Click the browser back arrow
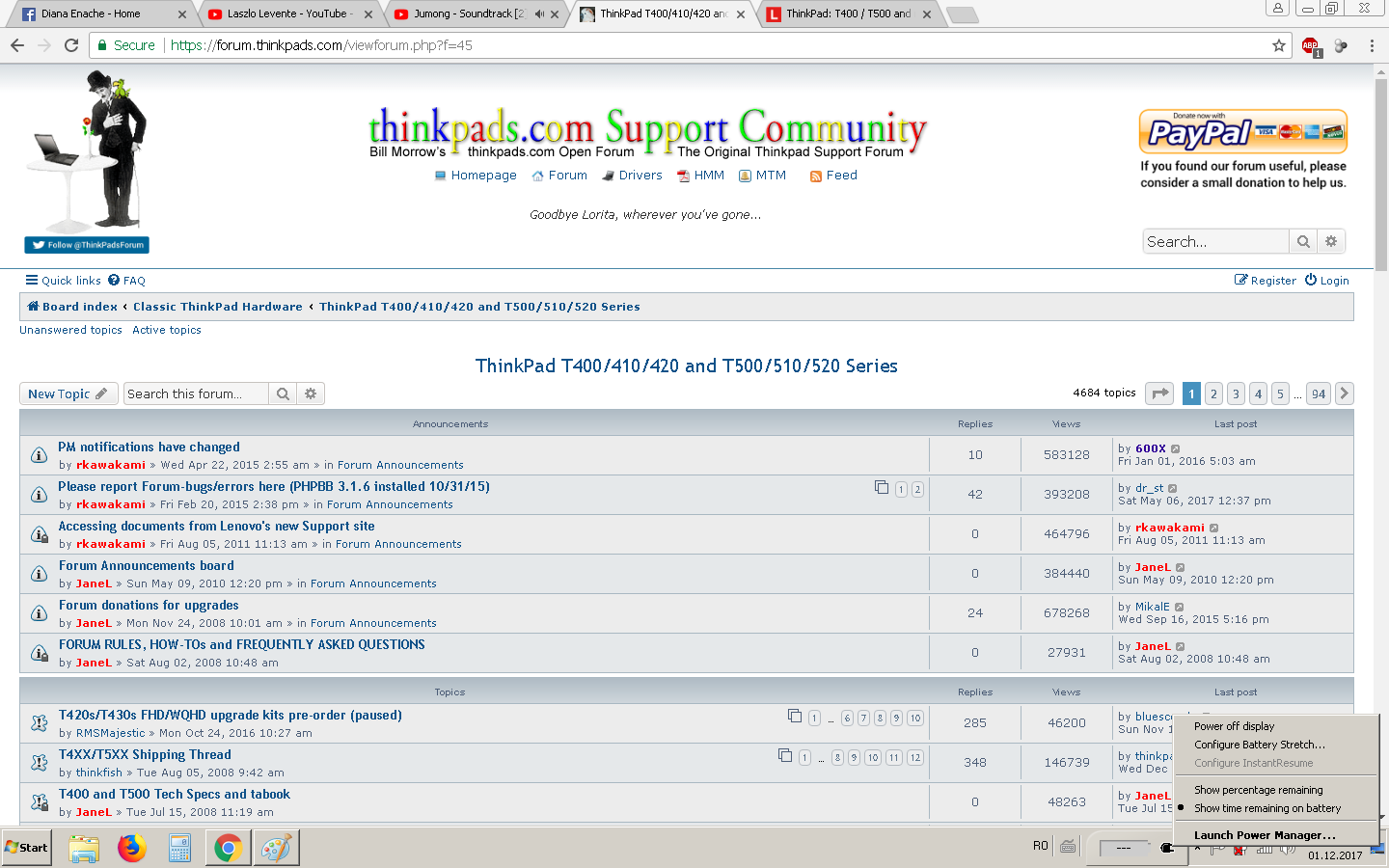The height and width of the screenshot is (868, 1389). (17, 45)
